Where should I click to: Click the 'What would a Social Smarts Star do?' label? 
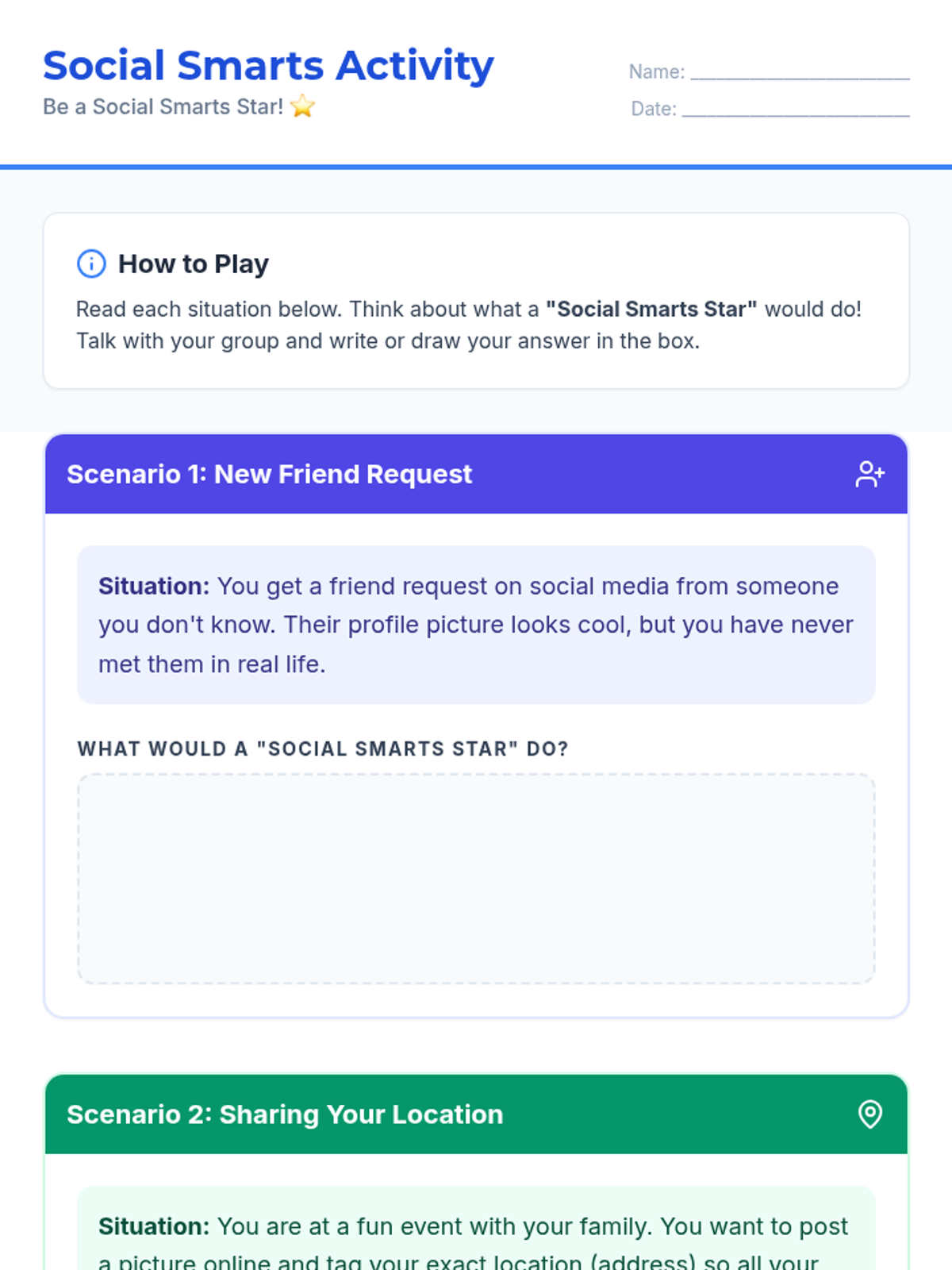(323, 749)
